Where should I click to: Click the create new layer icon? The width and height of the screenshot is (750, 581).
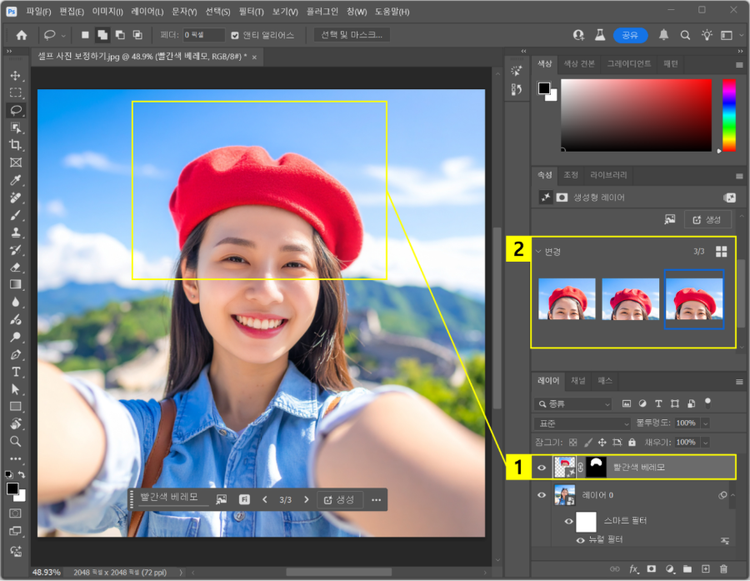(705, 570)
